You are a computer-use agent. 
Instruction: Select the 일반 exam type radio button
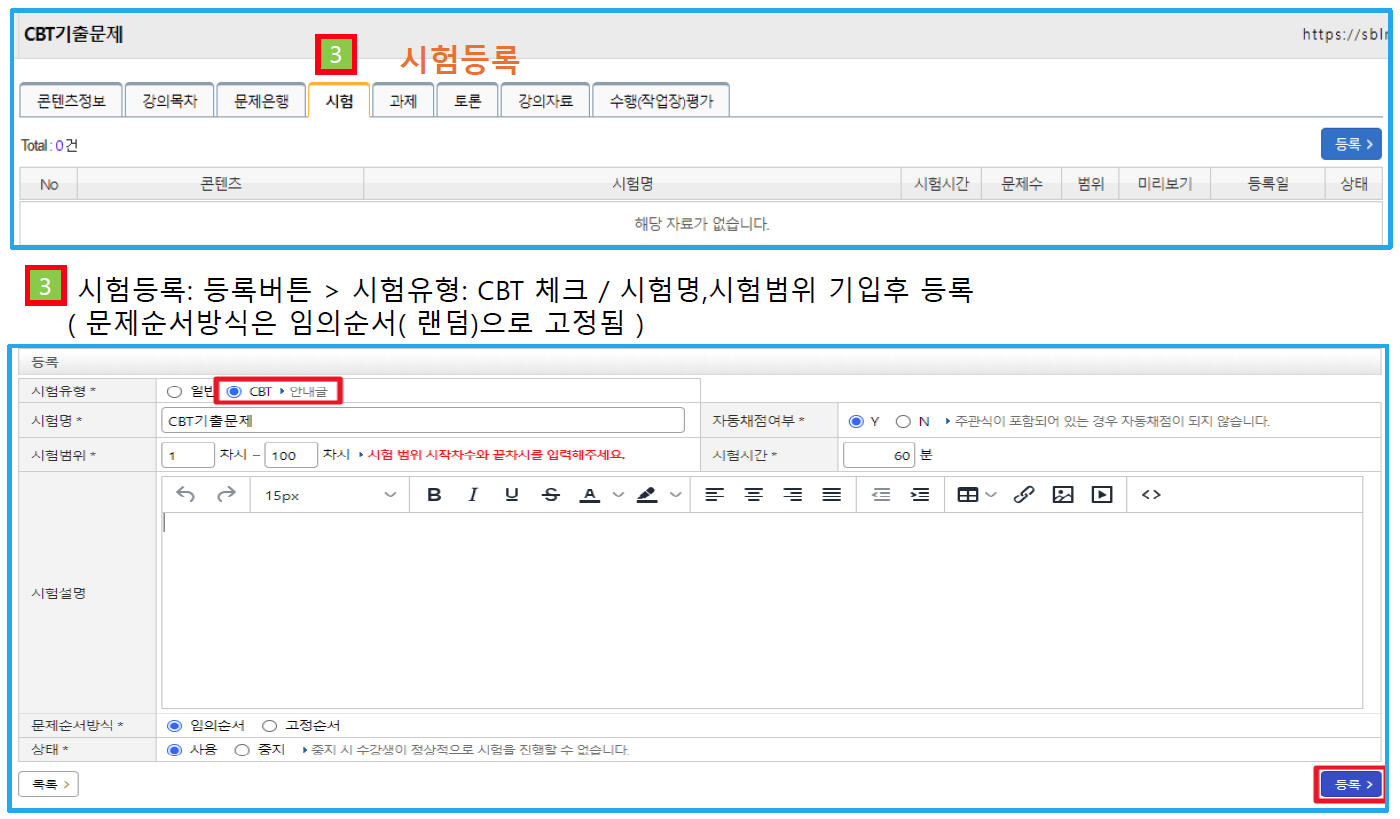[175, 392]
